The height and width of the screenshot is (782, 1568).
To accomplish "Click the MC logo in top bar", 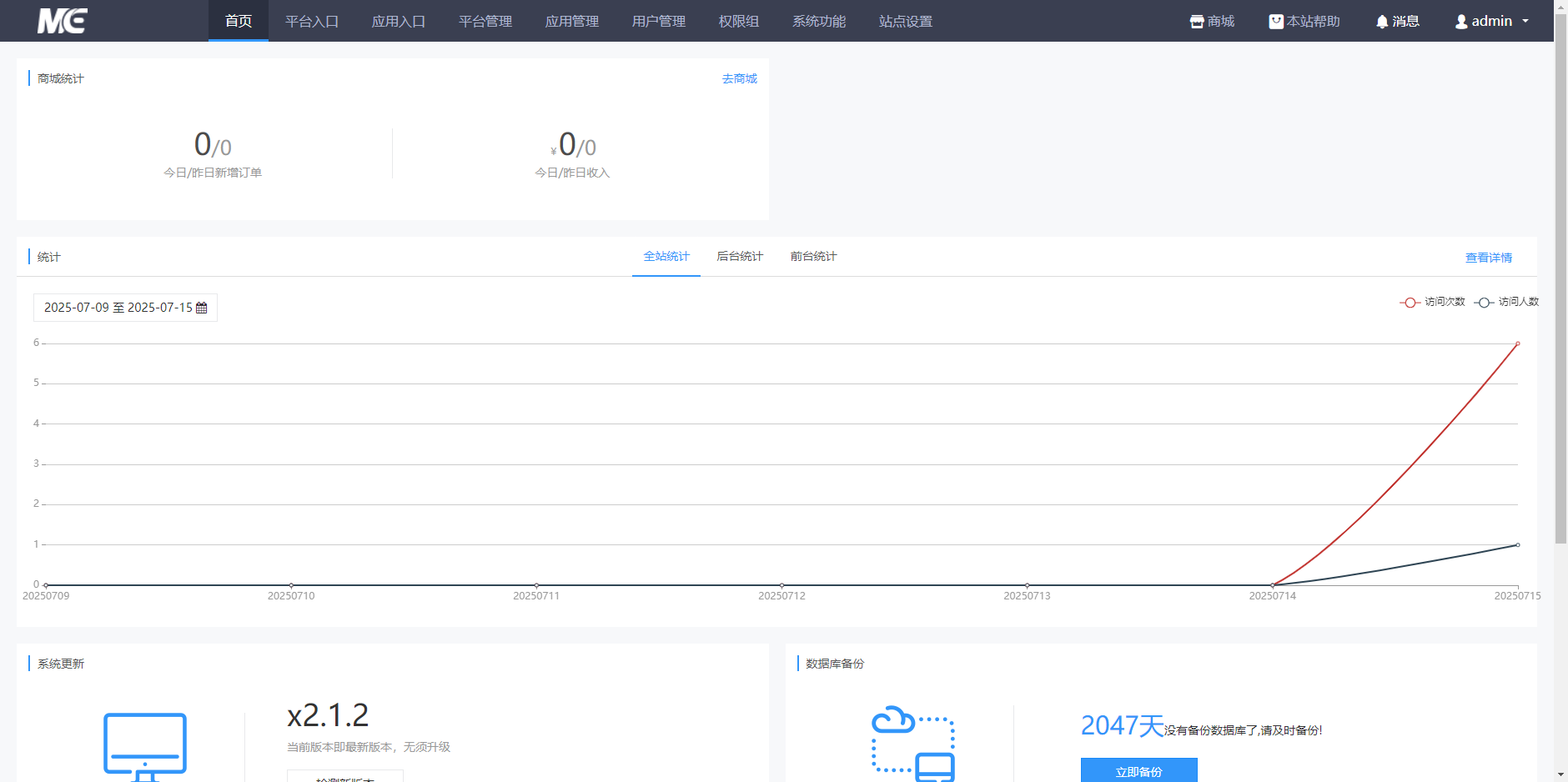I will click(x=62, y=21).
